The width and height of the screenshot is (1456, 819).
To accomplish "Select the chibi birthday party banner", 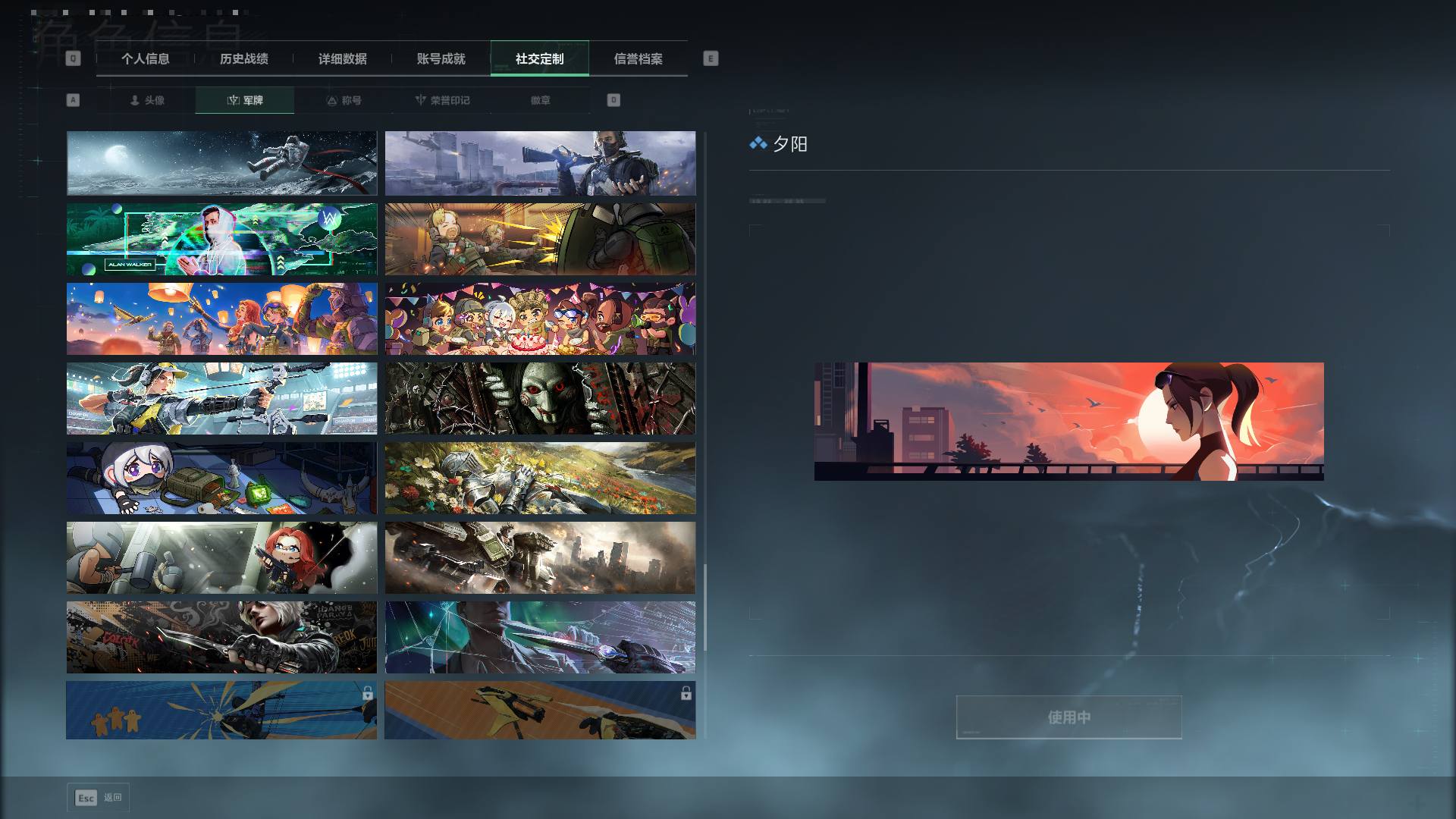I will pyautogui.click(x=540, y=318).
